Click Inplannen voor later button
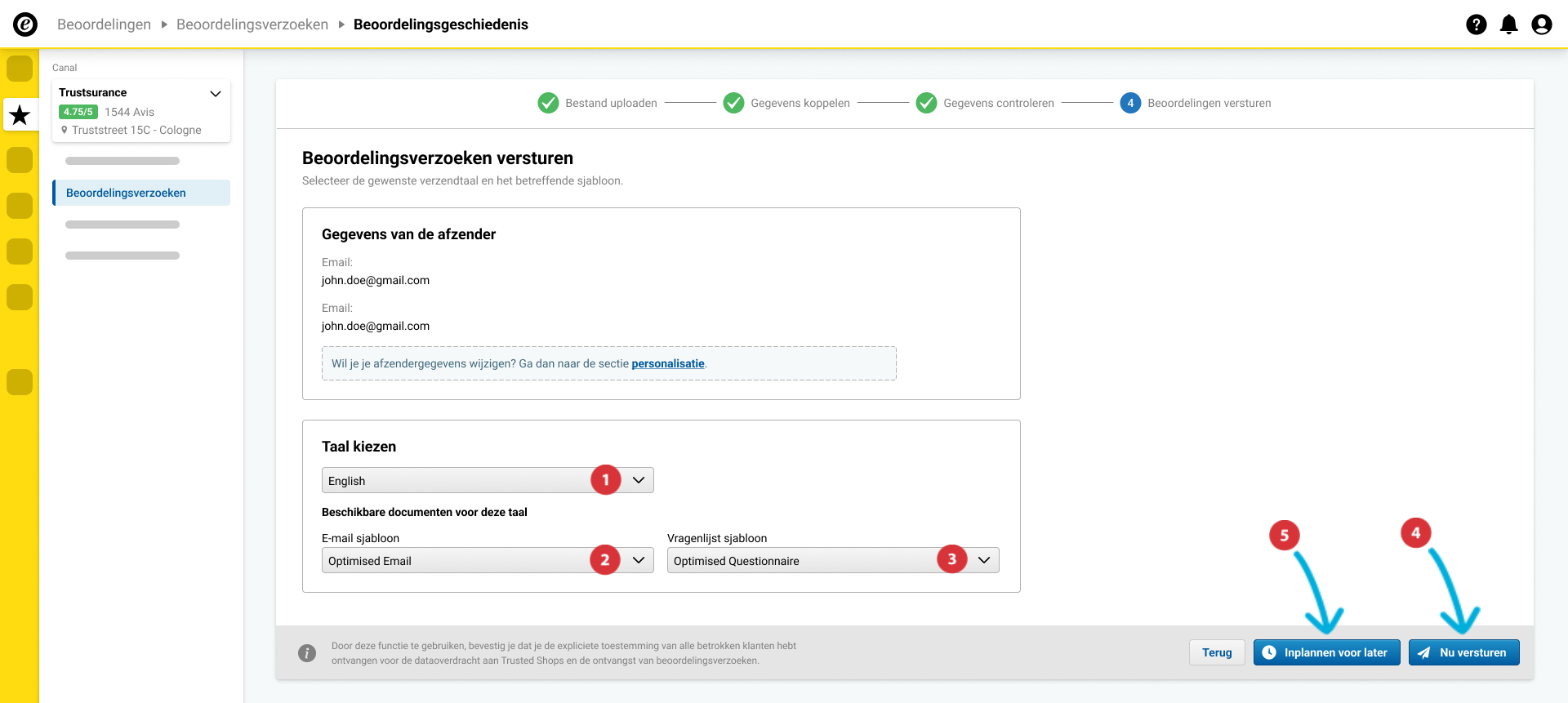1568x703 pixels. click(x=1326, y=652)
